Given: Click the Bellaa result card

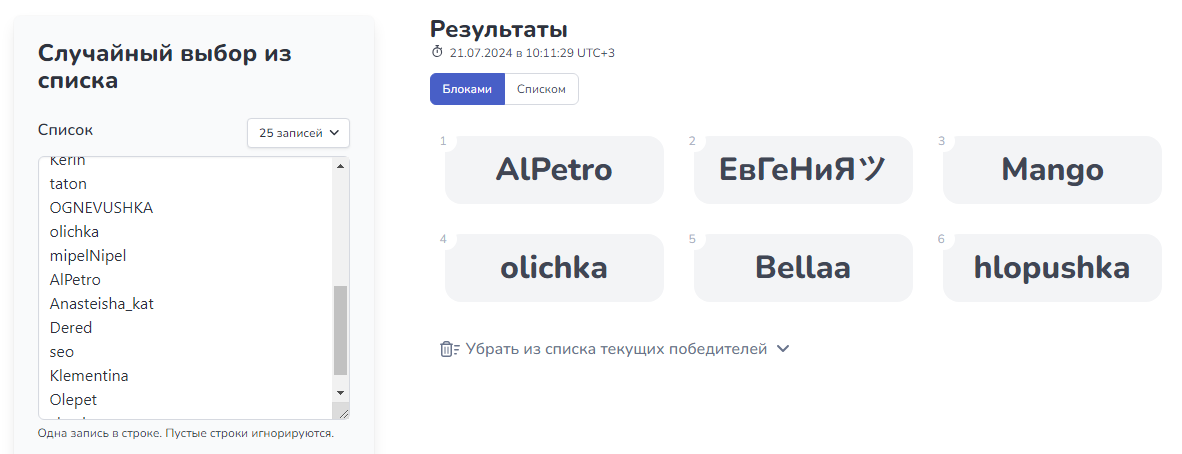Looking at the screenshot, I should tap(803, 268).
